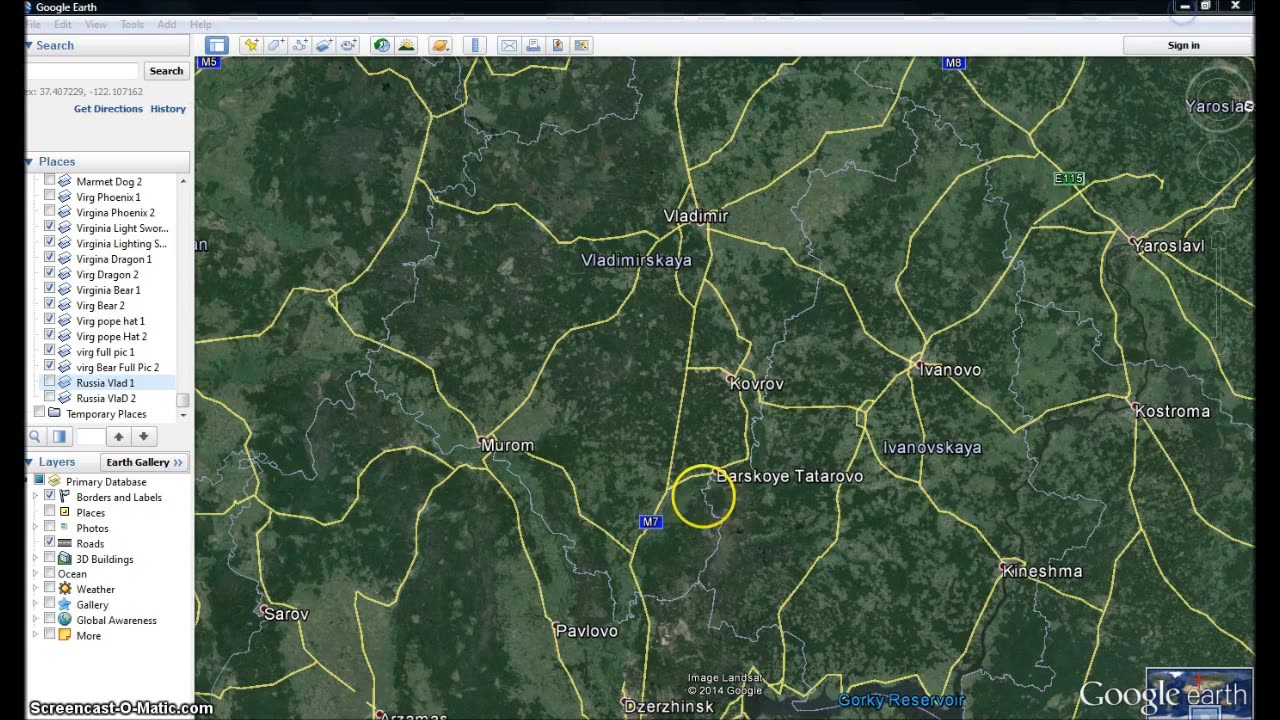This screenshot has width=1280, height=720.
Task: Click the Search button
Action: 166,71
